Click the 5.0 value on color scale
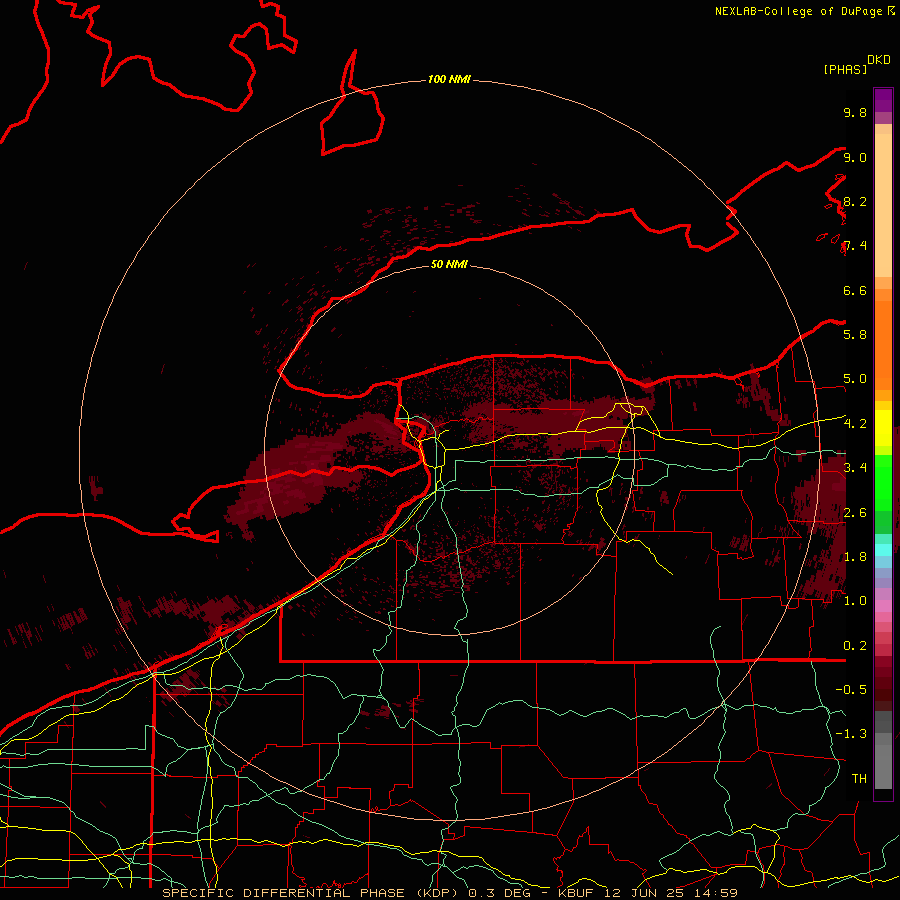Viewport: 900px width, 900px height. [855, 379]
